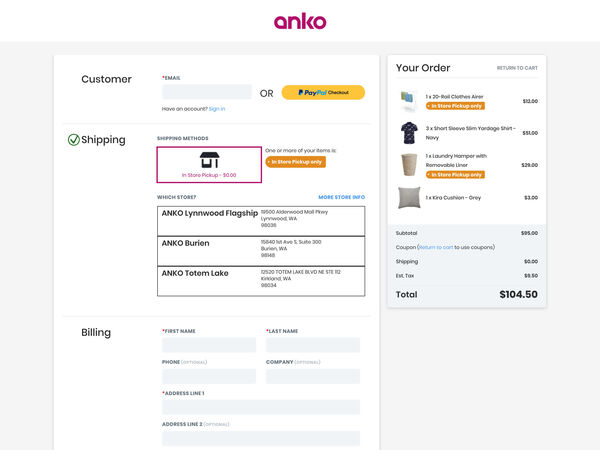Click the Burien store address text
The height and width of the screenshot is (450, 600).
click(x=291, y=249)
